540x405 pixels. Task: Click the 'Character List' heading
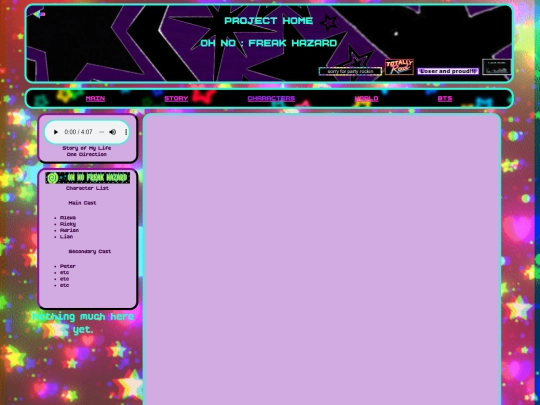pyautogui.click(x=87, y=188)
